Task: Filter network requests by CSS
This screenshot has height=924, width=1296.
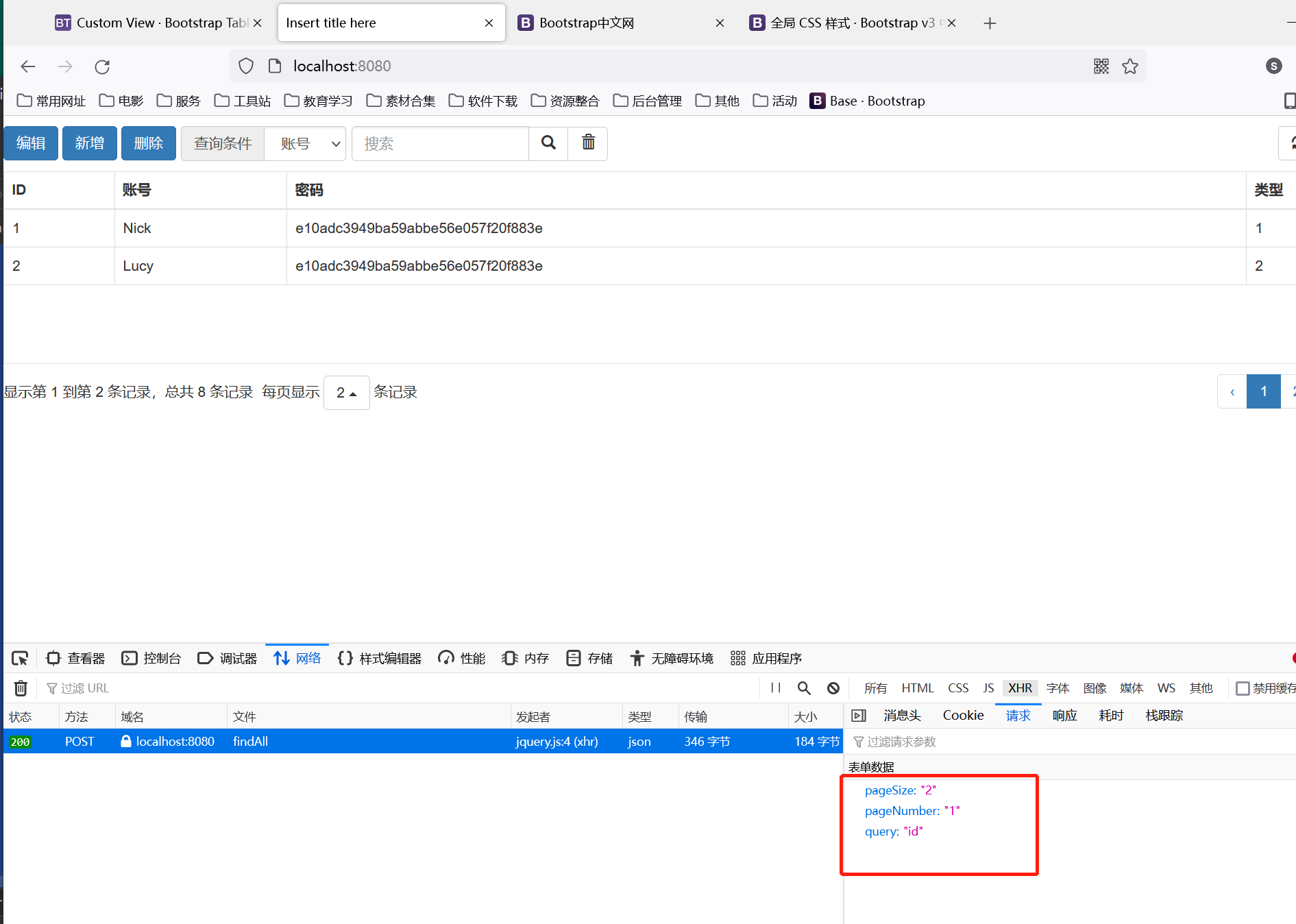Action: coord(958,688)
